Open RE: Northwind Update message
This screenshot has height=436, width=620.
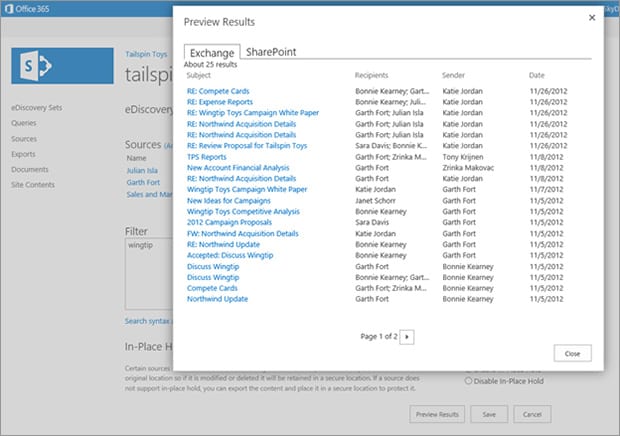pos(223,244)
